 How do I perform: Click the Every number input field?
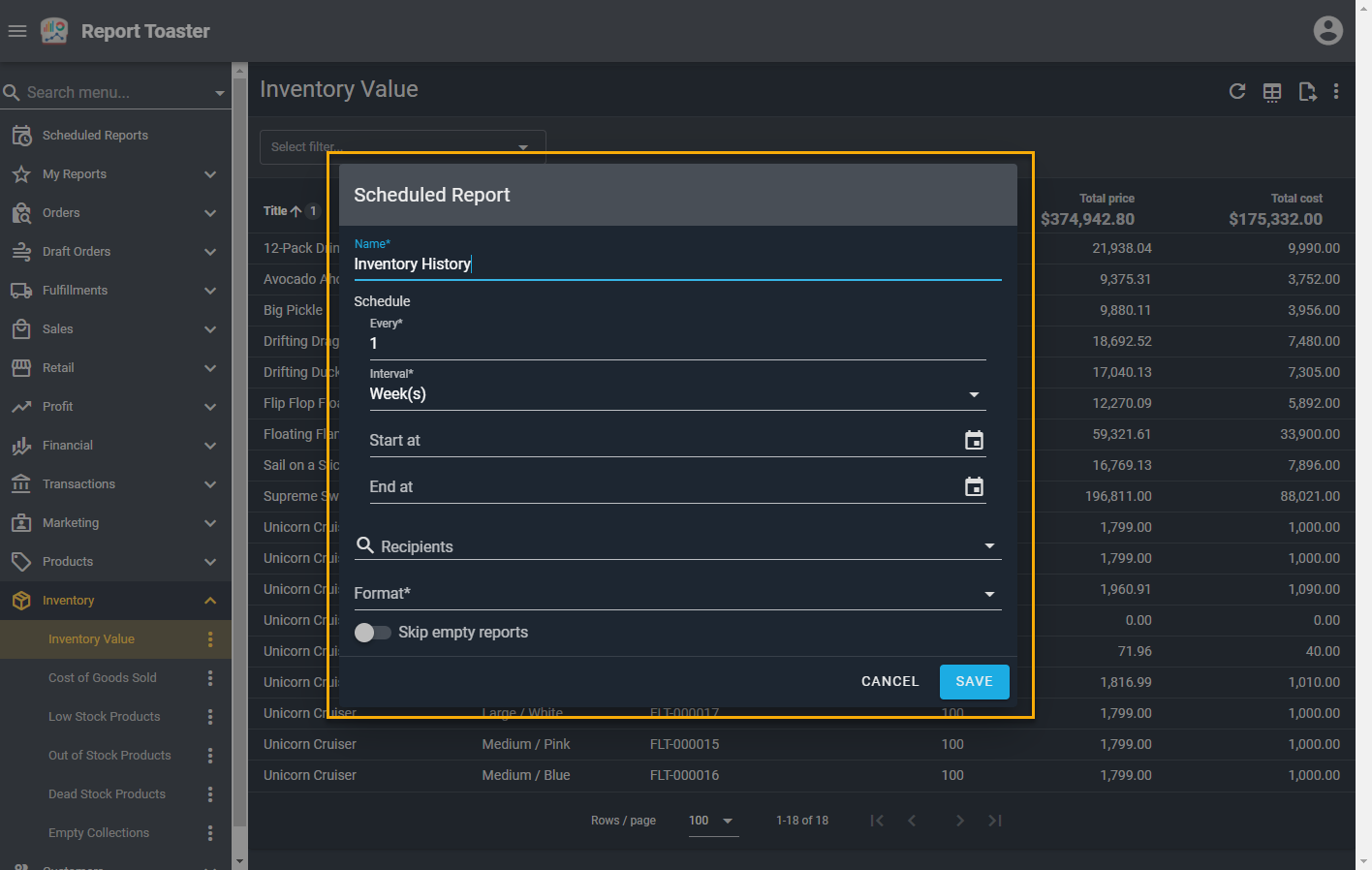point(676,344)
